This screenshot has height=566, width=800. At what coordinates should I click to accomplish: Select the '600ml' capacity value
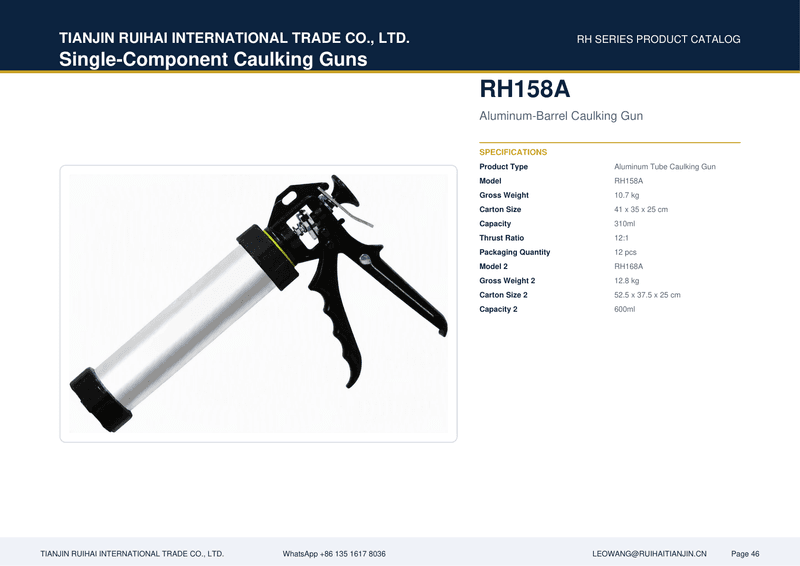point(624,309)
